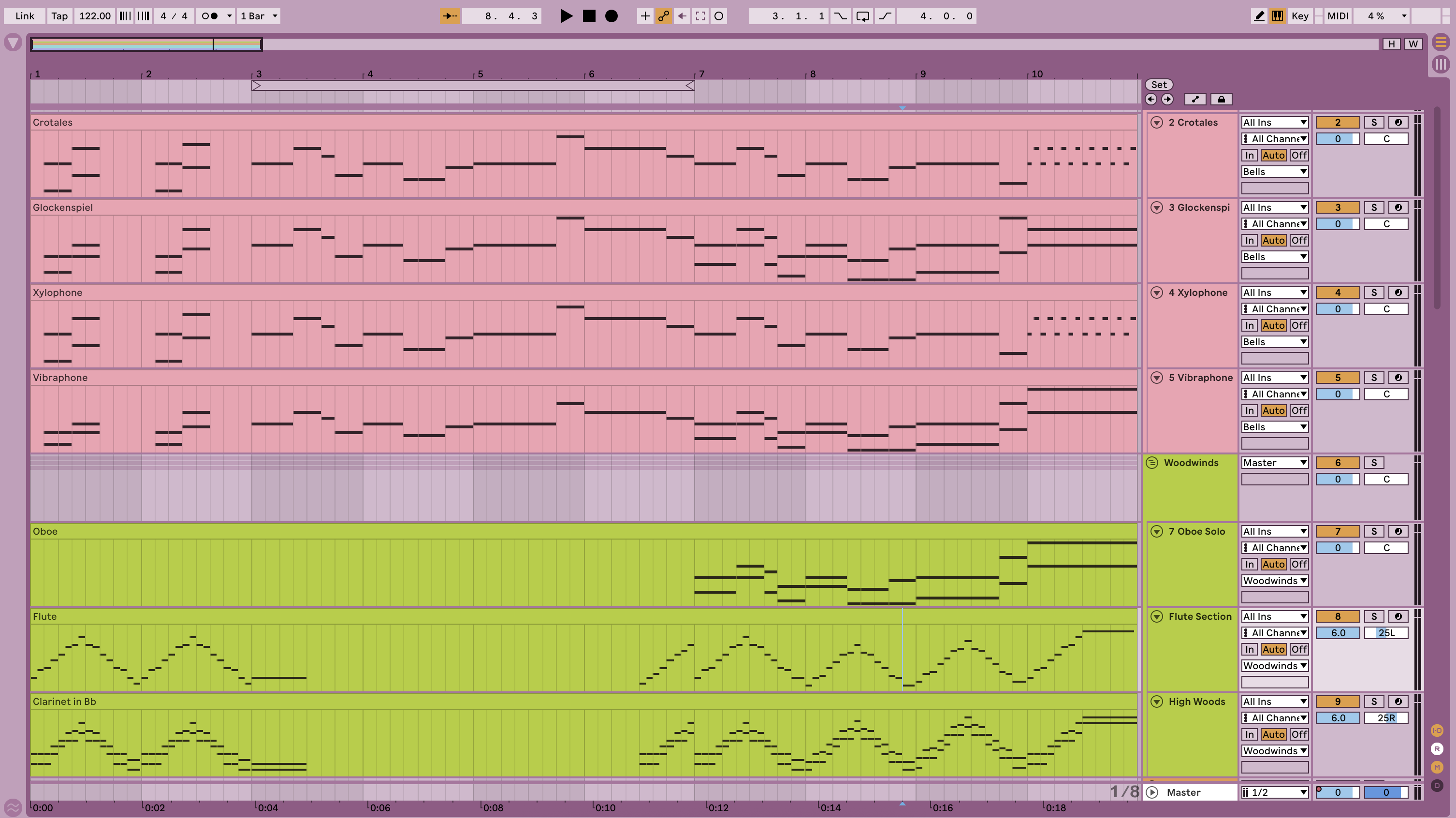Screen dimensions: 1456x818
Task: Click the next locator right arrow
Action: coord(1167,99)
